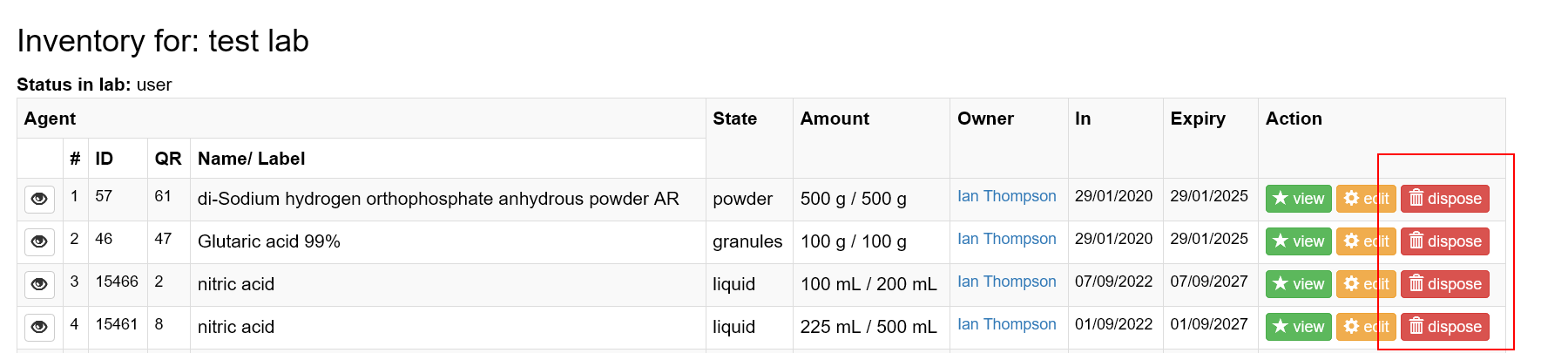Edit the di-Sodium hydrogen orthophosphate entry
This screenshot has height=353, width=1568.
click(1365, 199)
